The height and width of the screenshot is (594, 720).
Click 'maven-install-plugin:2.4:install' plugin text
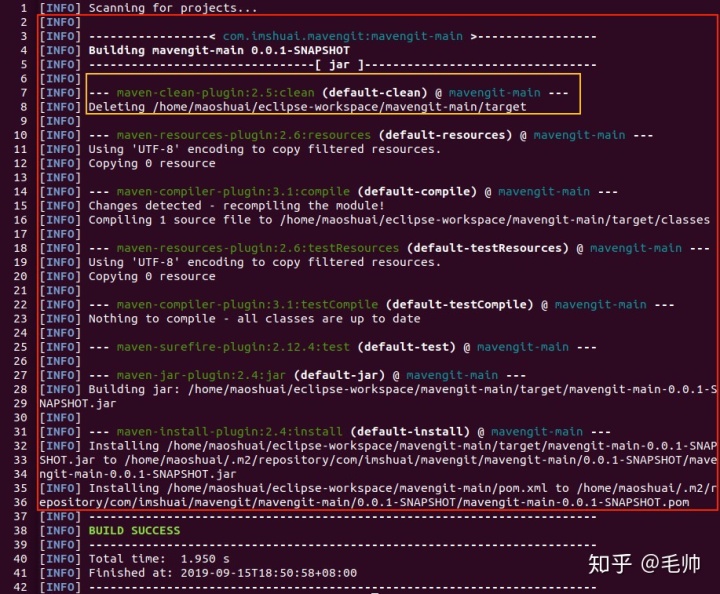pos(229,432)
